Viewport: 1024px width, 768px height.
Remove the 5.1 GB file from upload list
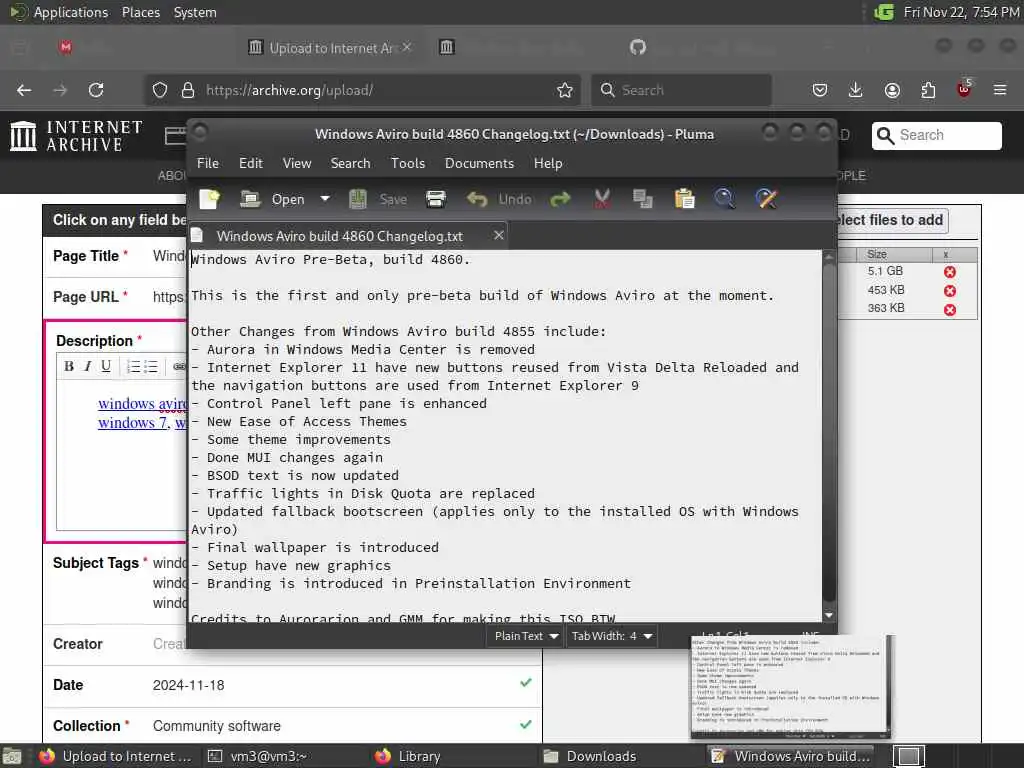950,272
